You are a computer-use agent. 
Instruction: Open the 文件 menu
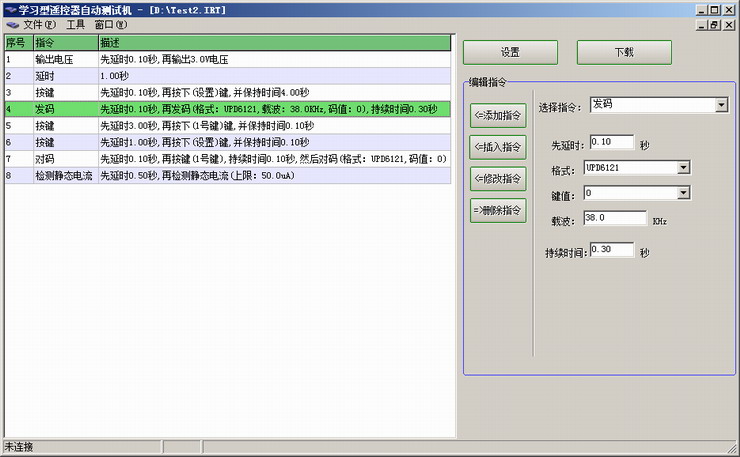point(40,24)
